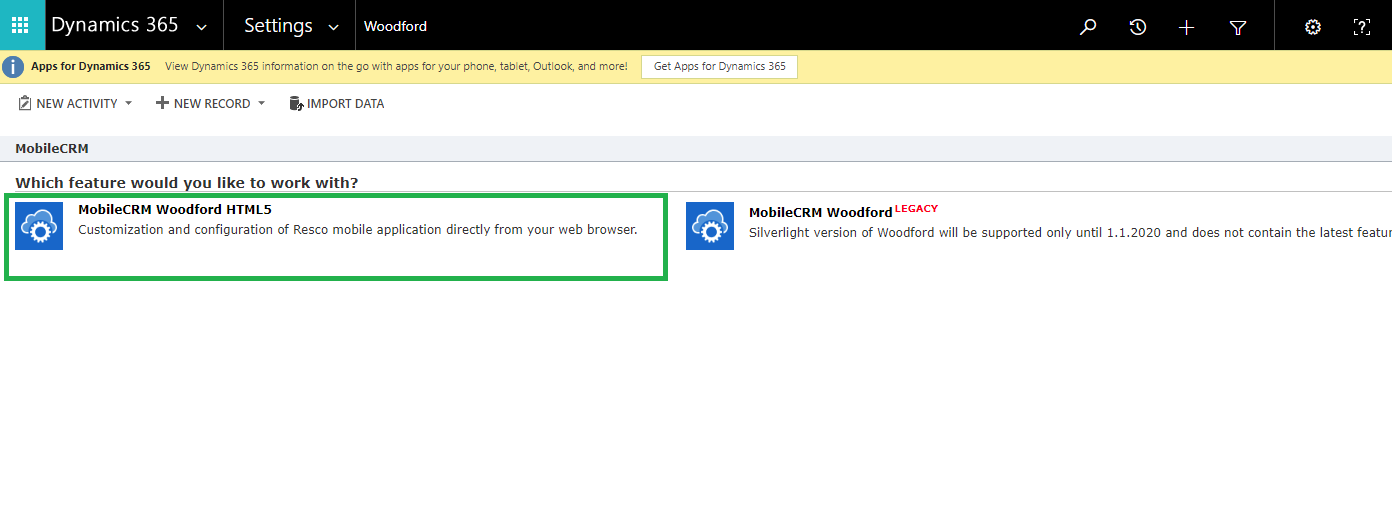Click the New Activity clipboard icon
The image size is (1392, 527).
tap(25, 103)
